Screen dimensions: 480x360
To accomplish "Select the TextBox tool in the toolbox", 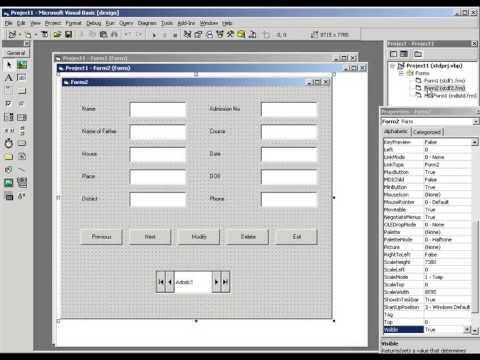I will pyautogui.click(x=22, y=78).
